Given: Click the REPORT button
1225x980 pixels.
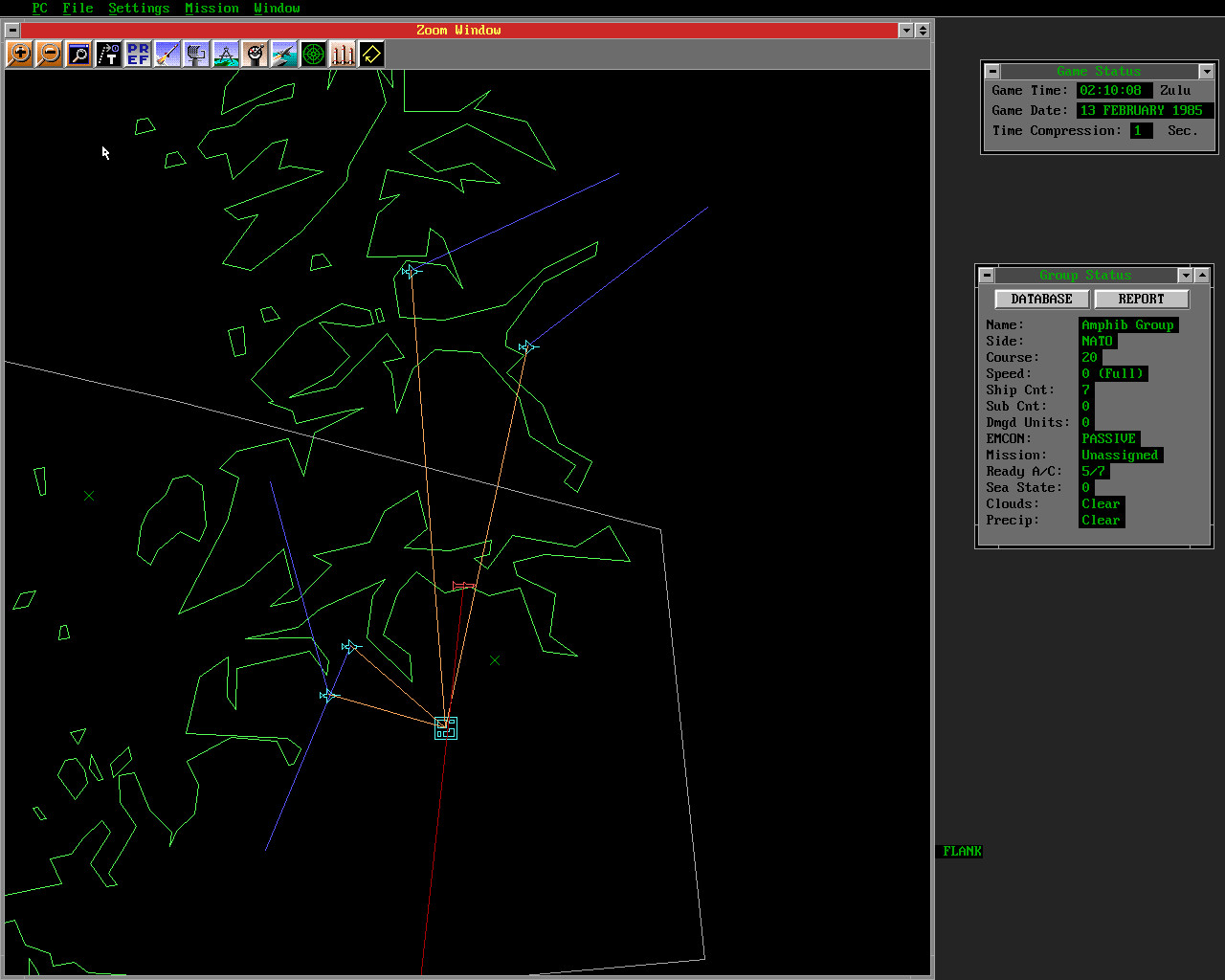Looking at the screenshot, I should pos(1141,300).
